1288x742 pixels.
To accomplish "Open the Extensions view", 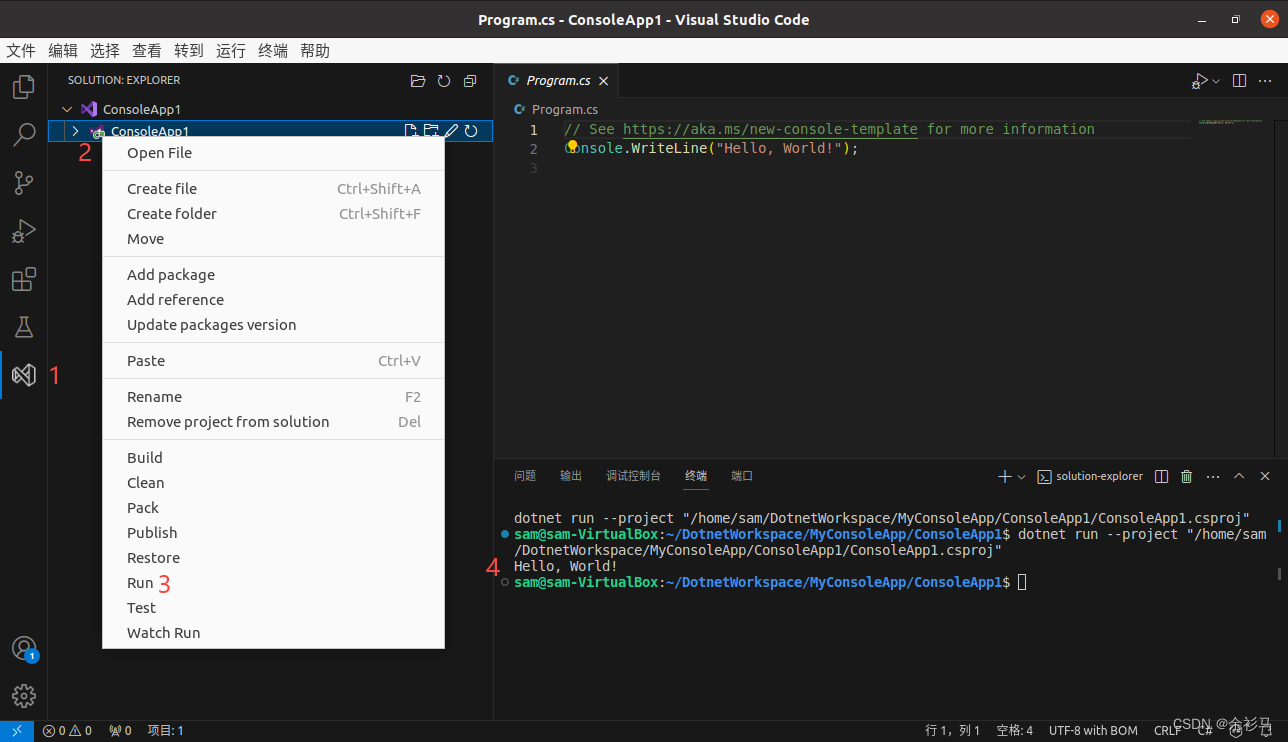I will 23,279.
